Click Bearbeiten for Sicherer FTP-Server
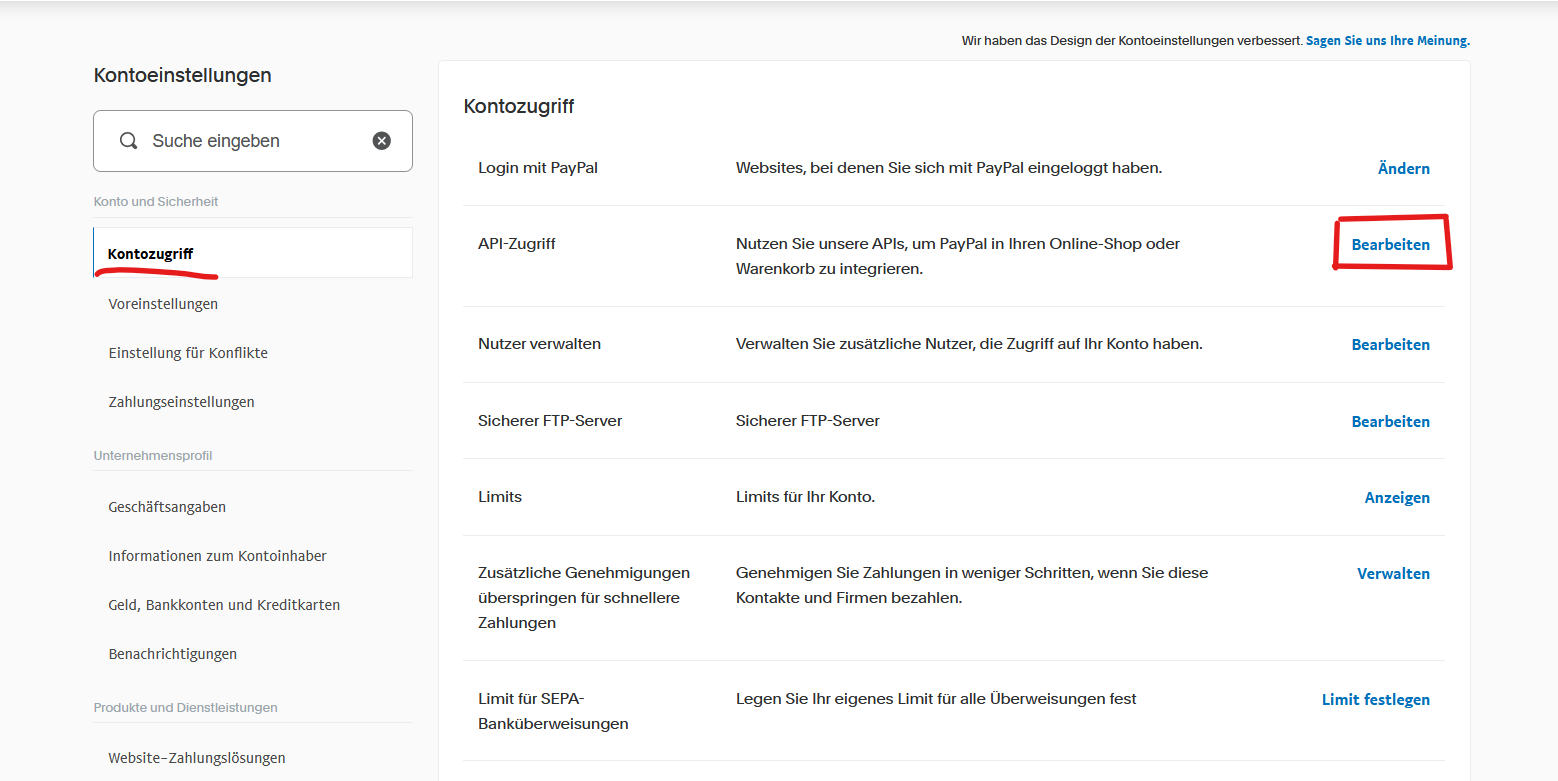Viewport: 1558px width, 781px height. coord(1390,421)
